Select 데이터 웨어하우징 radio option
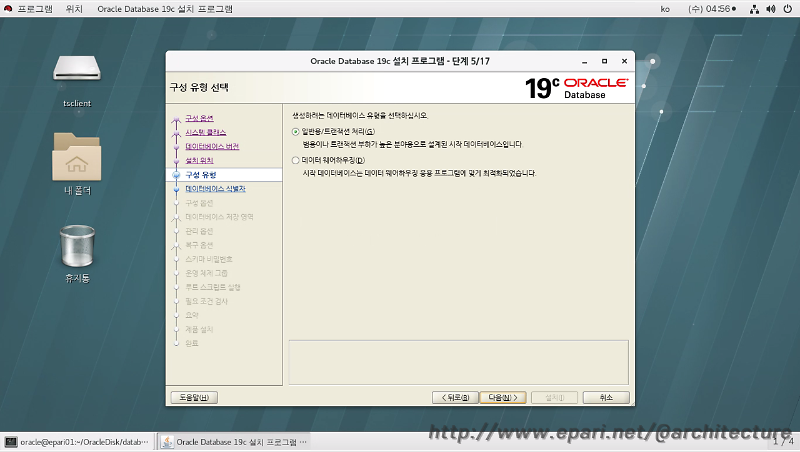 tap(295, 160)
